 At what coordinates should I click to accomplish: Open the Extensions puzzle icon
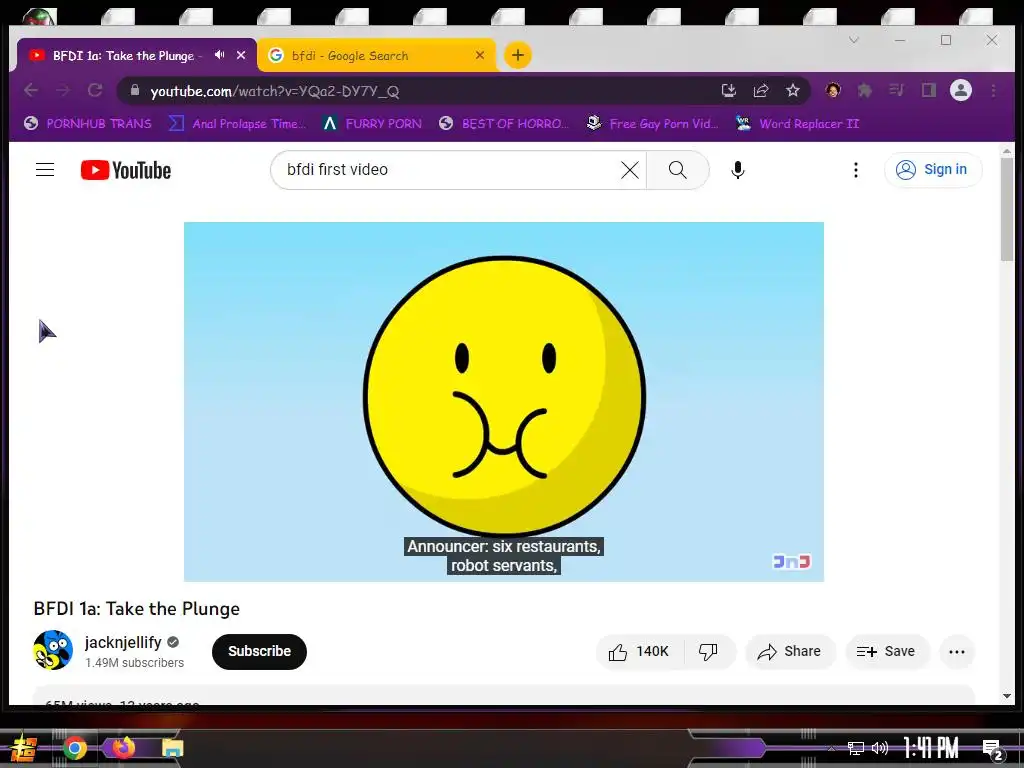(865, 90)
